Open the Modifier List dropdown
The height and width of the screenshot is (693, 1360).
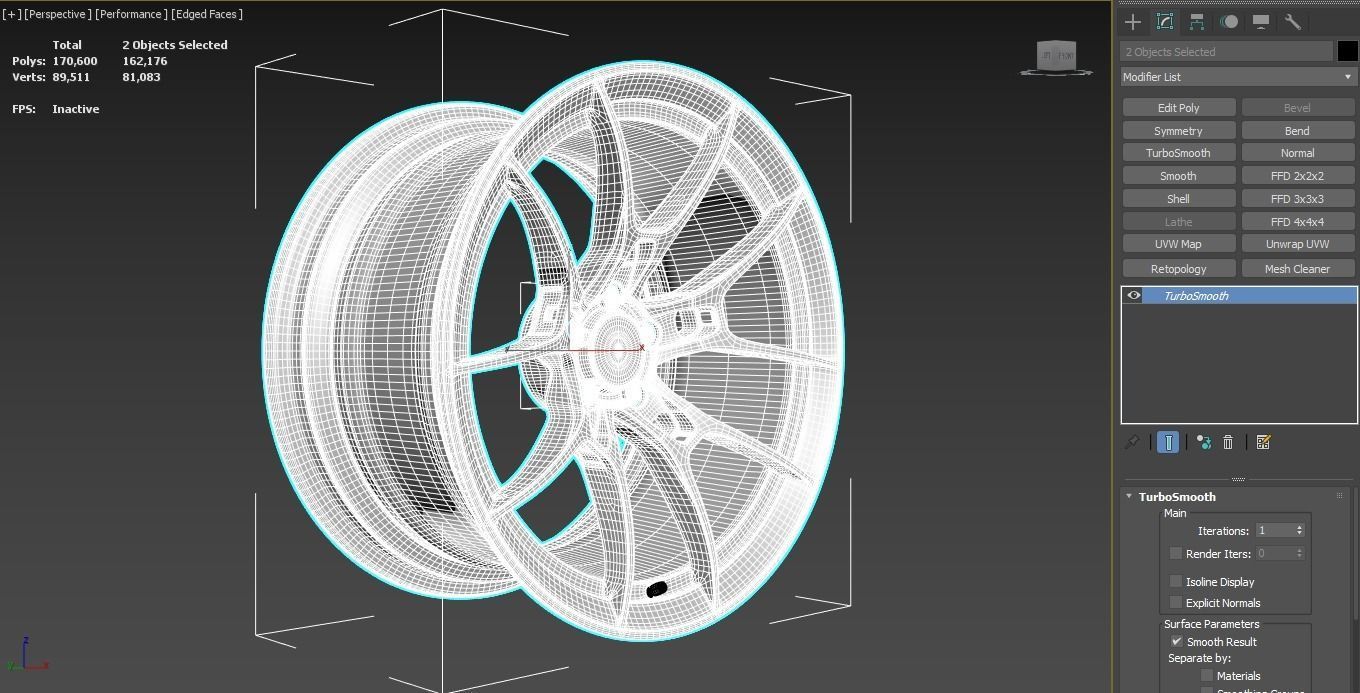[1238, 76]
